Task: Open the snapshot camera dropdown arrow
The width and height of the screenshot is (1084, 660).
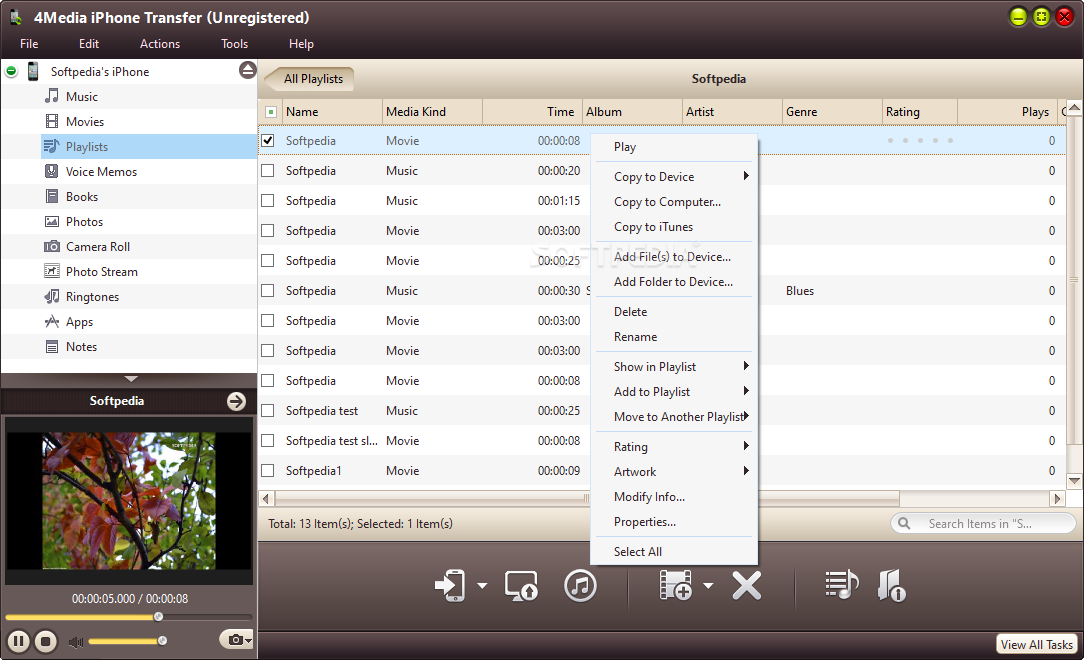Action: click(248, 641)
